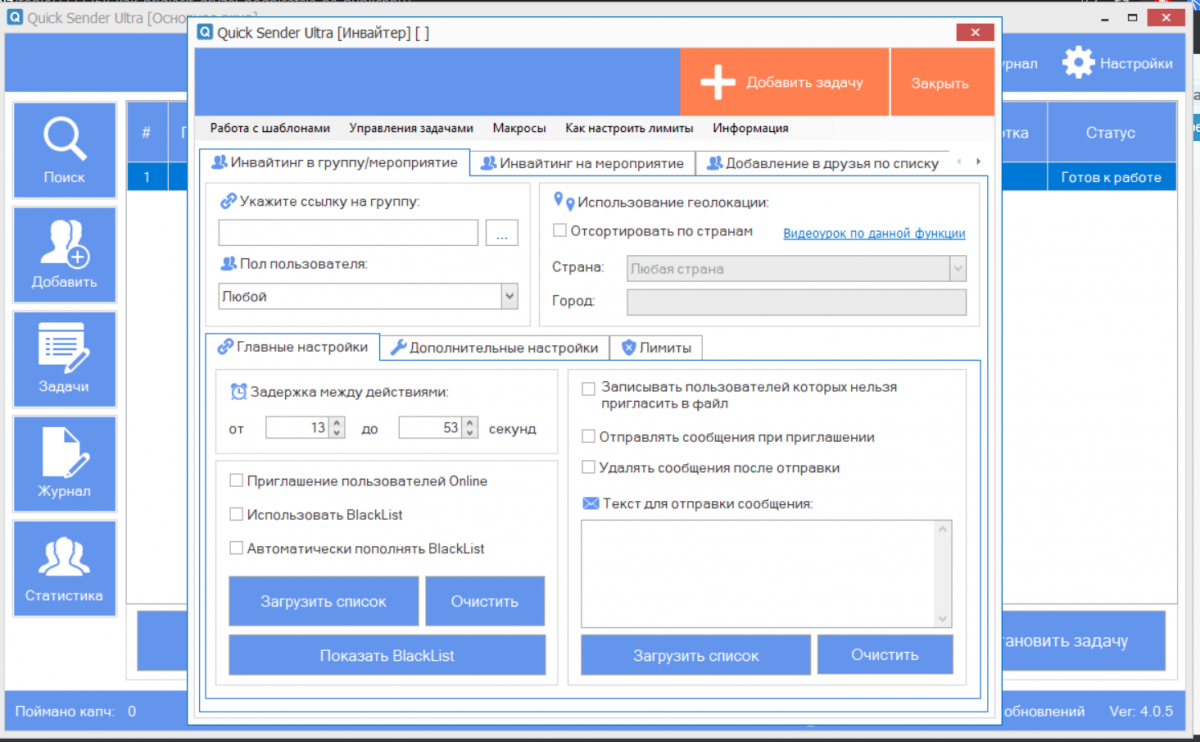
Task: Click envelope icon near Текст для отправки
Action: click(x=590, y=503)
